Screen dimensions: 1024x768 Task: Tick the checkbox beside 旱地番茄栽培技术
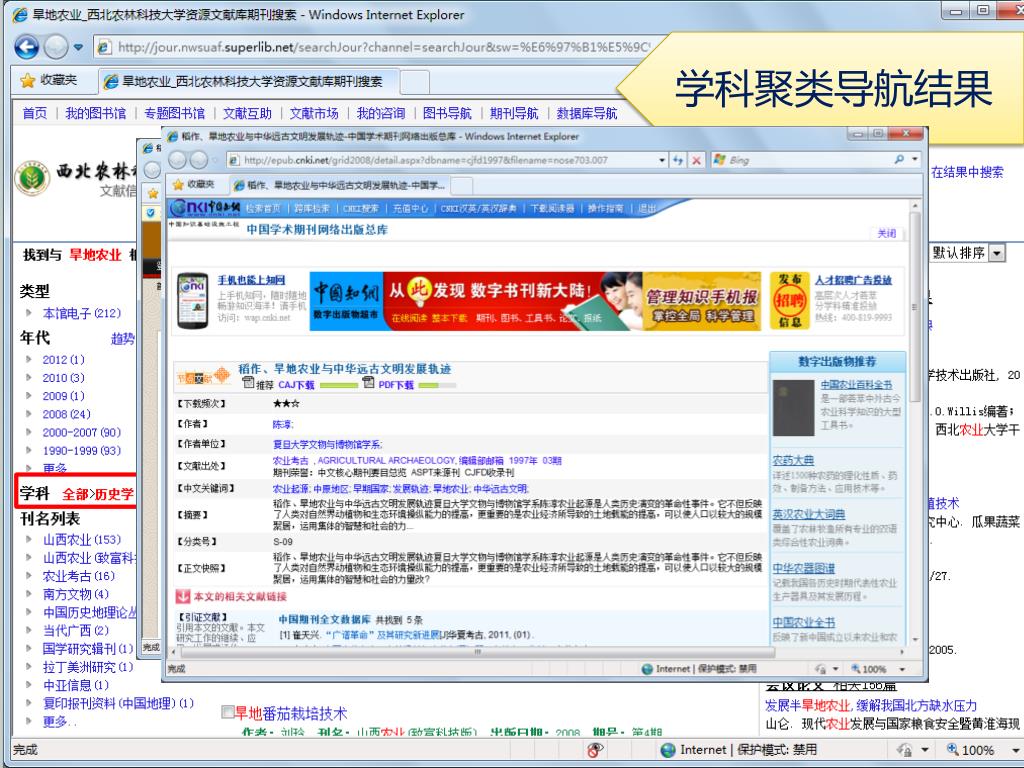tap(228, 712)
